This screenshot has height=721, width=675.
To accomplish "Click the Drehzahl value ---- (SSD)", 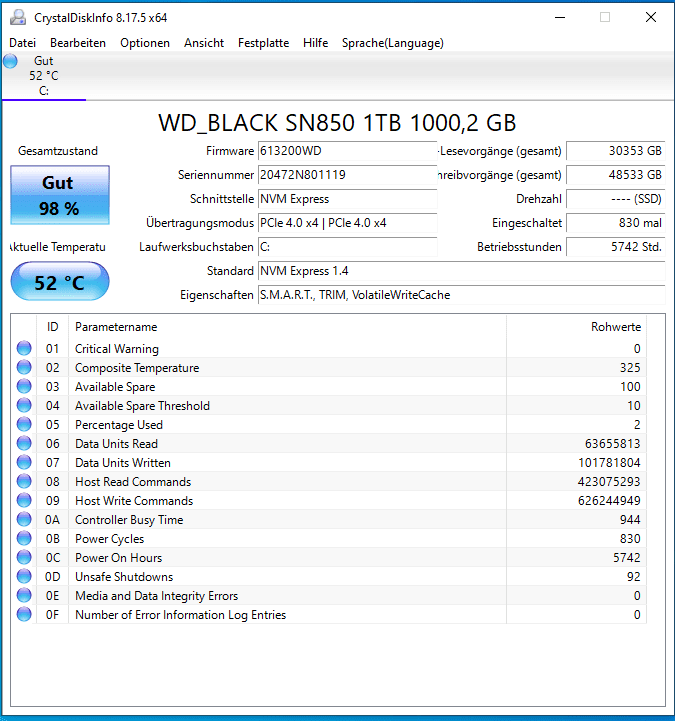I will coord(615,199).
